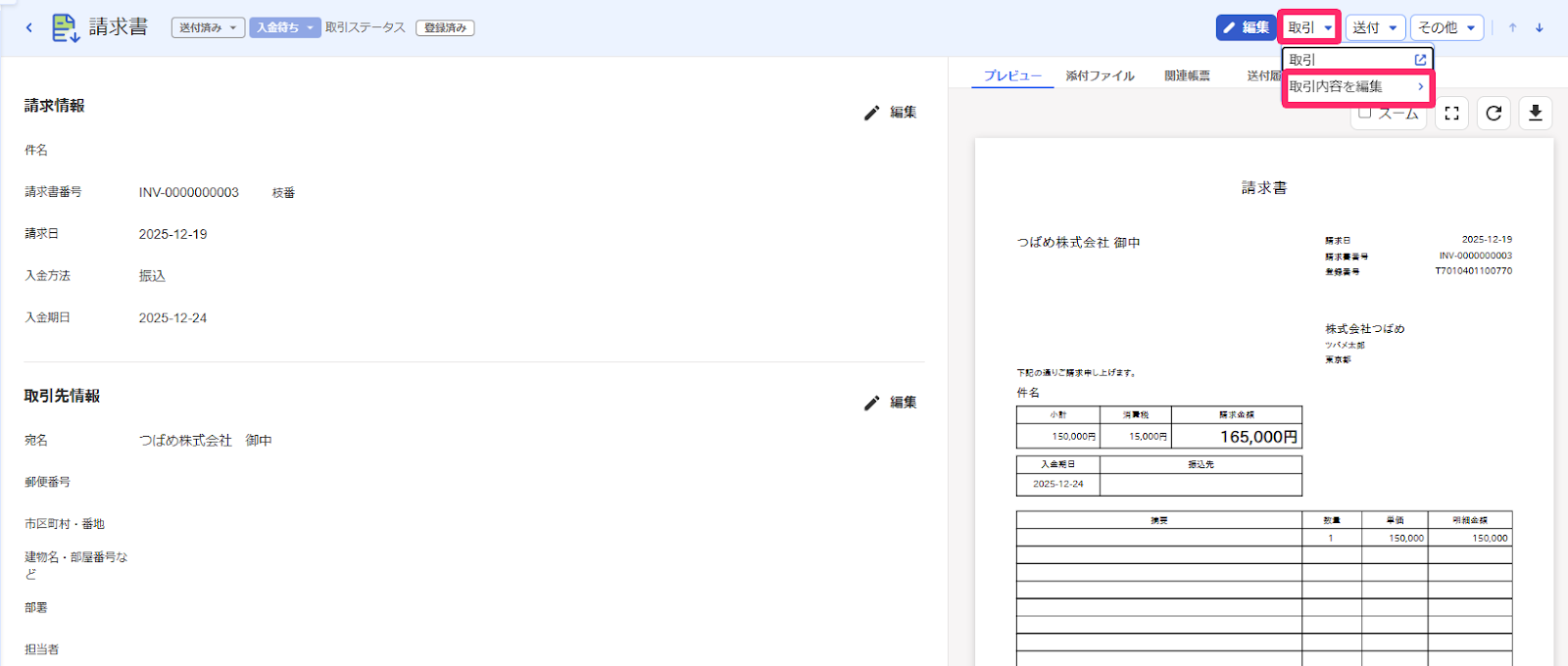Switch to the プレビュー tab
Viewport: 1568px width, 666px height.
pyautogui.click(x=1012, y=75)
